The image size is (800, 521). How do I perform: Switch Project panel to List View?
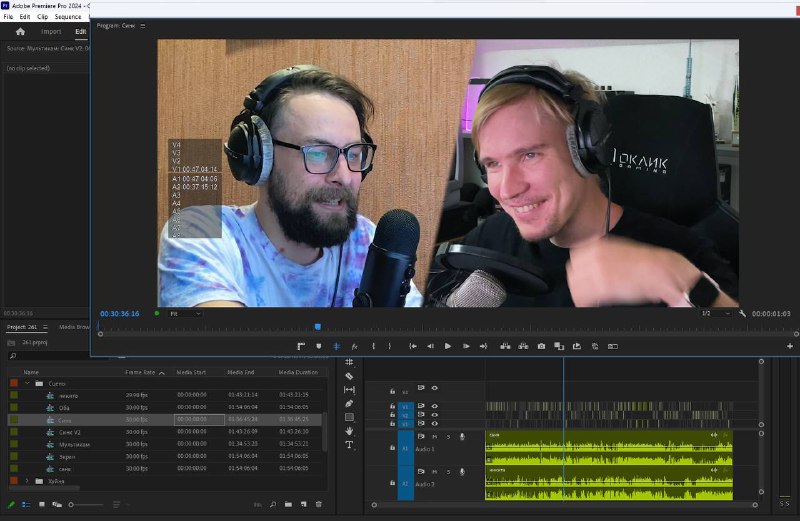click(26, 505)
